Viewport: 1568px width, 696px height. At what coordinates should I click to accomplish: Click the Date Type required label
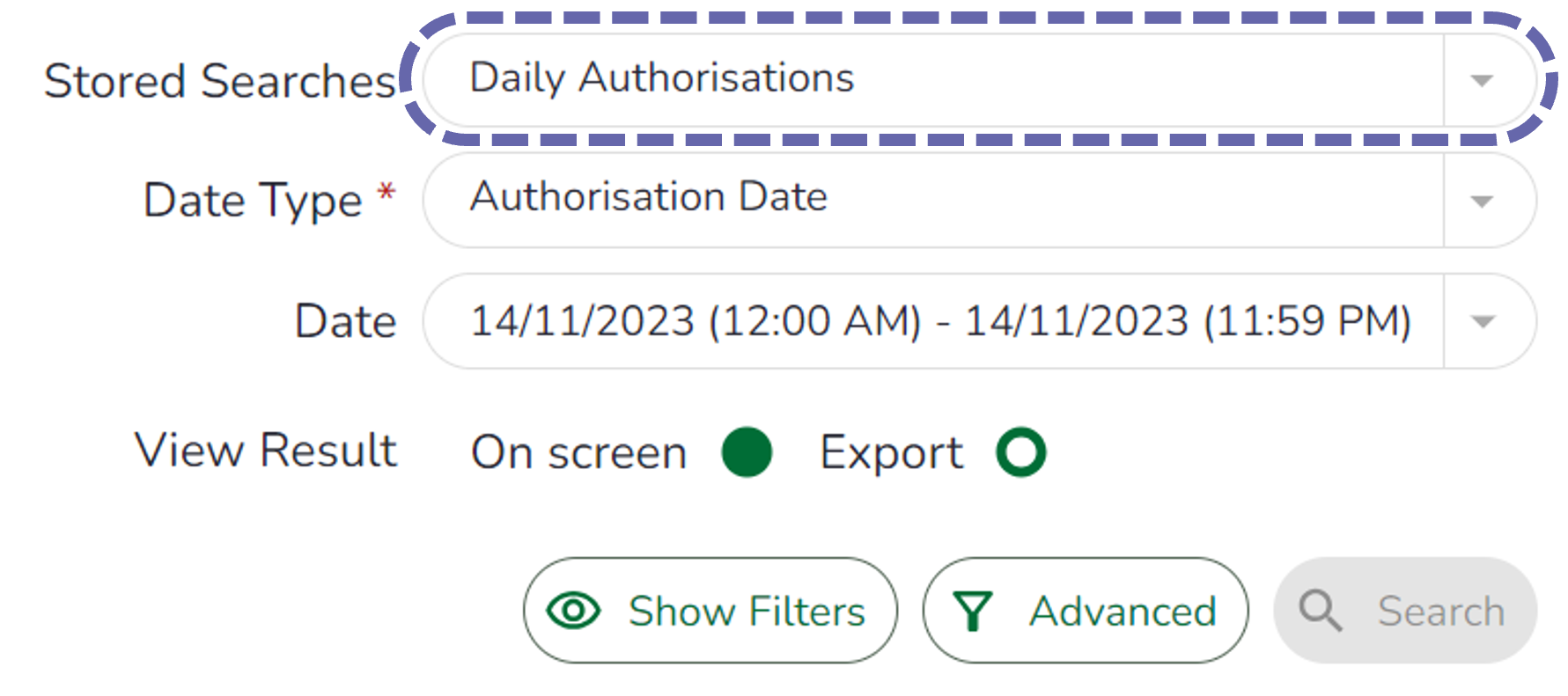pyautogui.click(x=269, y=201)
